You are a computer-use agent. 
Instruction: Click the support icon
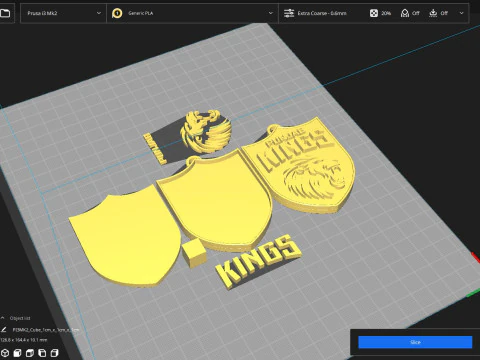click(x=405, y=13)
